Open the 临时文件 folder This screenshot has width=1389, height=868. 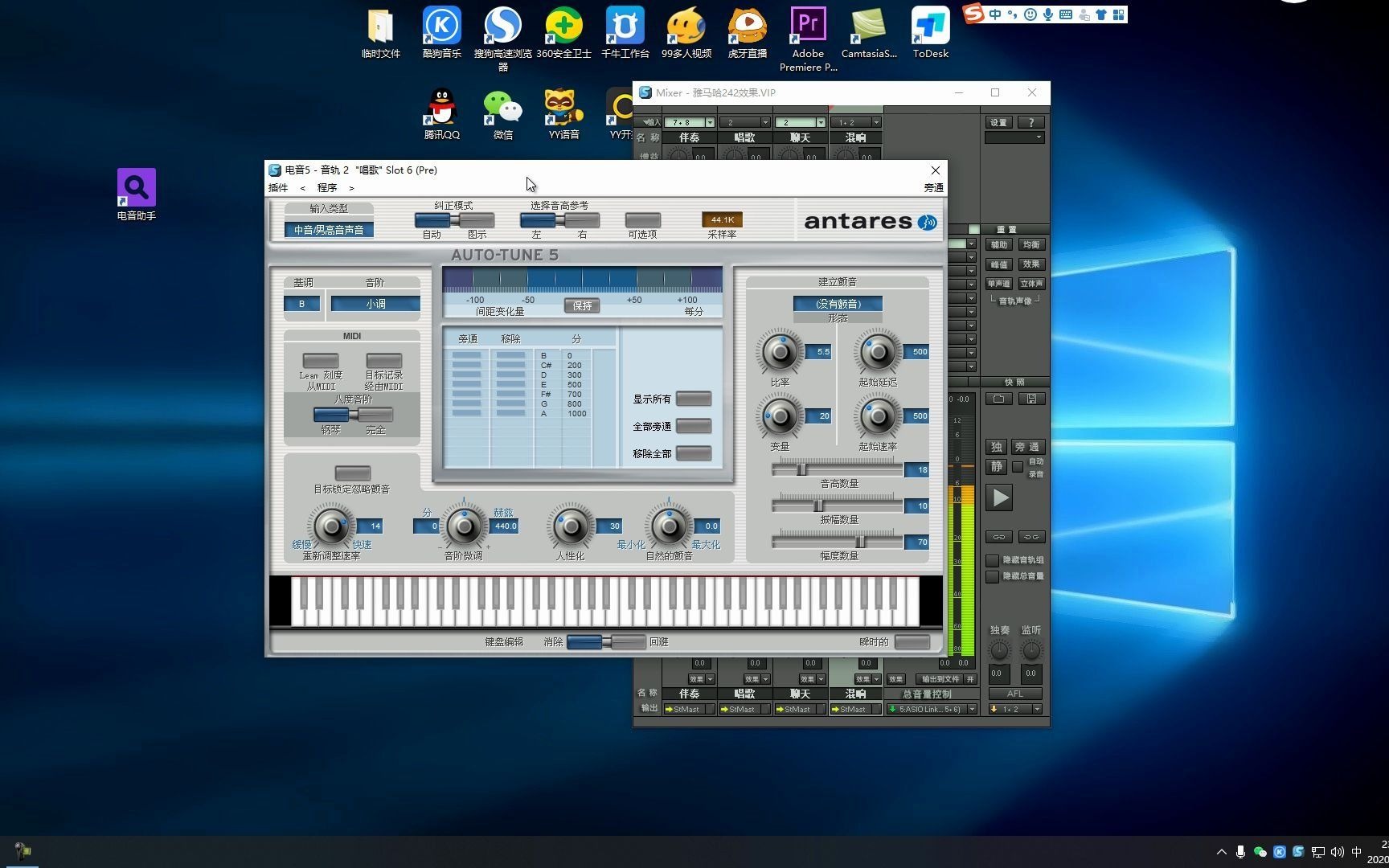(x=380, y=32)
